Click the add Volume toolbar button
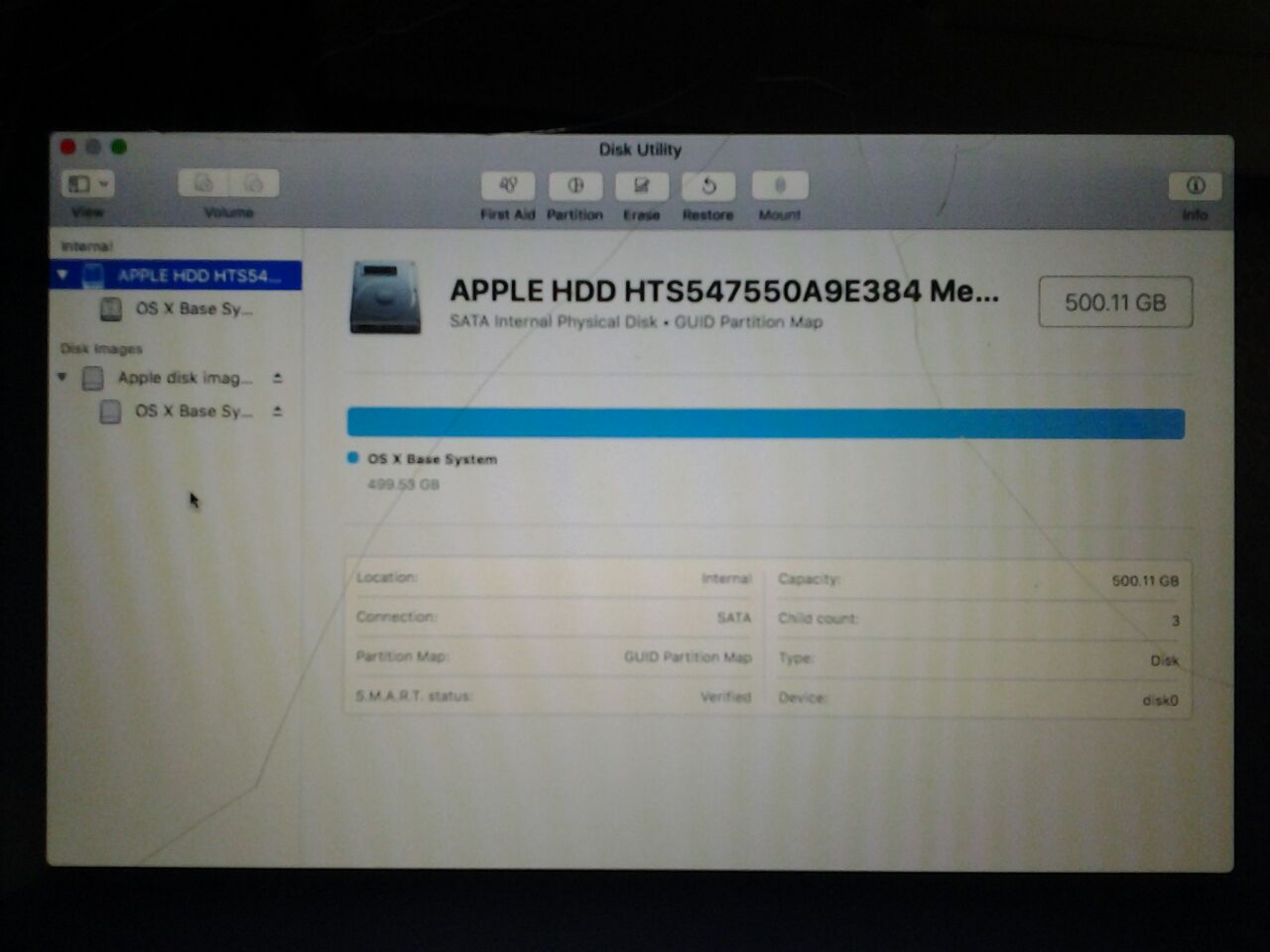Screen dimensions: 1270x952 [x=203, y=183]
